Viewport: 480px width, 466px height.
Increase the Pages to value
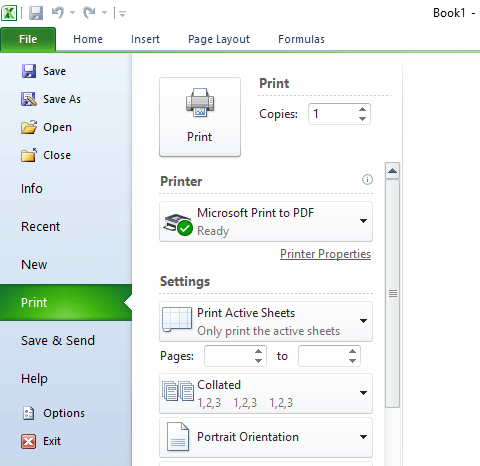coord(352,351)
